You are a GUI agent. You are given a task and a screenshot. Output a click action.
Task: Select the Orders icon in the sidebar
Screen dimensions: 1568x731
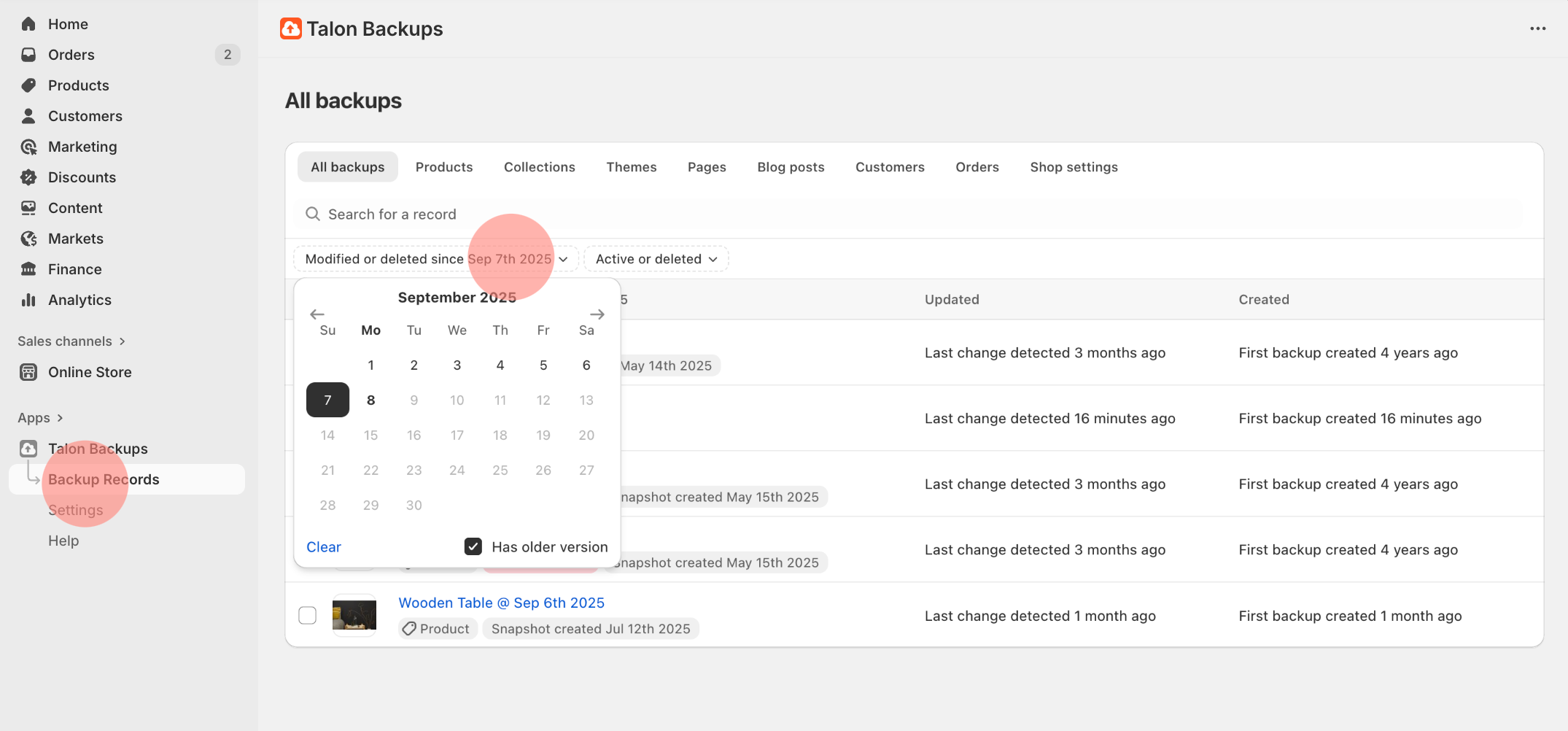click(x=28, y=54)
